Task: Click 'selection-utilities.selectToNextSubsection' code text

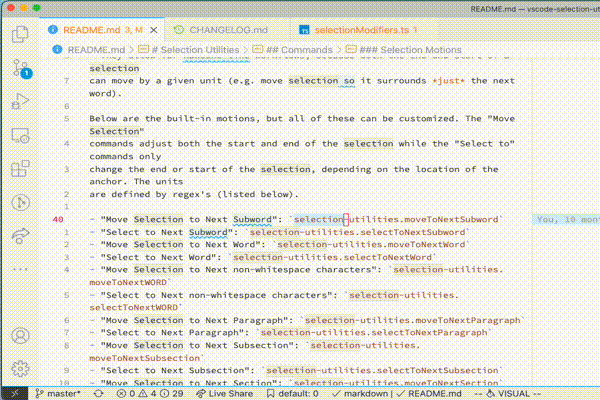Action: coord(382,370)
